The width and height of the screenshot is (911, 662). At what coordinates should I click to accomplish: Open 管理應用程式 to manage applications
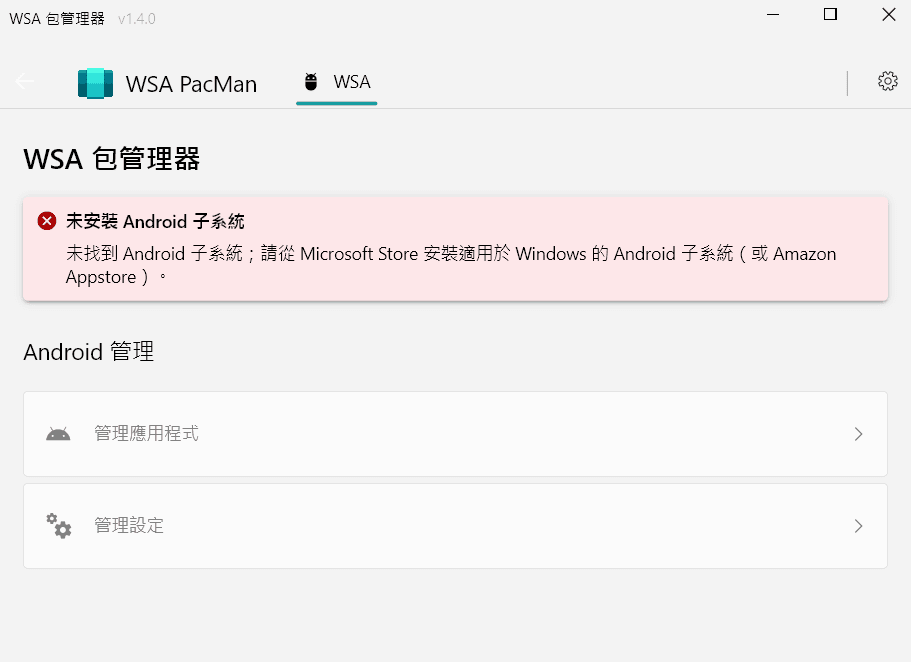[x=455, y=433]
